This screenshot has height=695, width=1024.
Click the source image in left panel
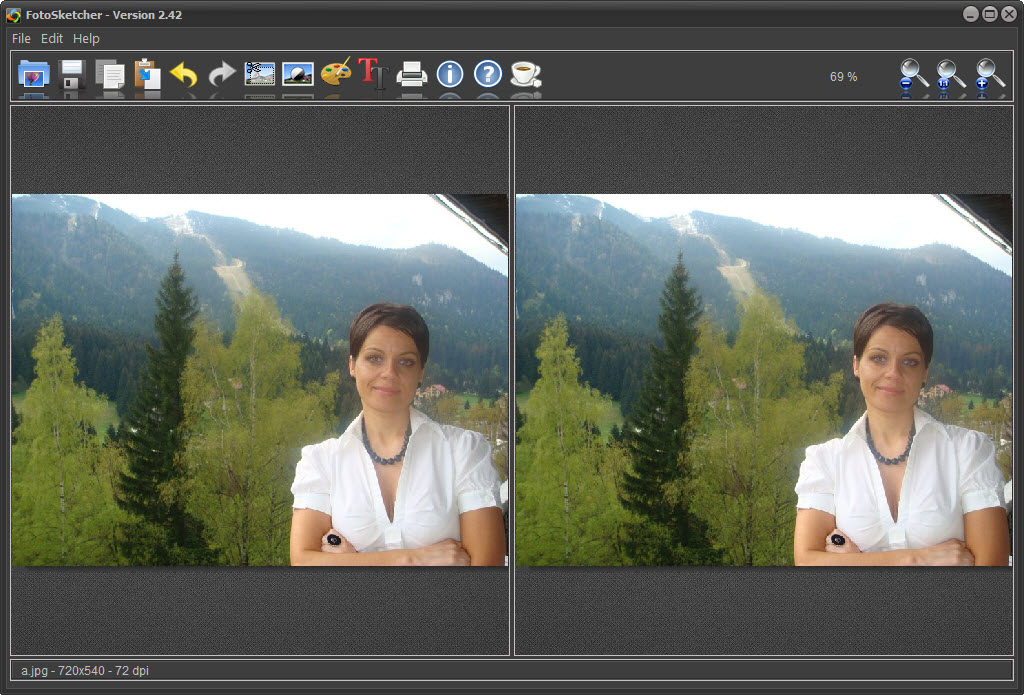click(260, 380)
